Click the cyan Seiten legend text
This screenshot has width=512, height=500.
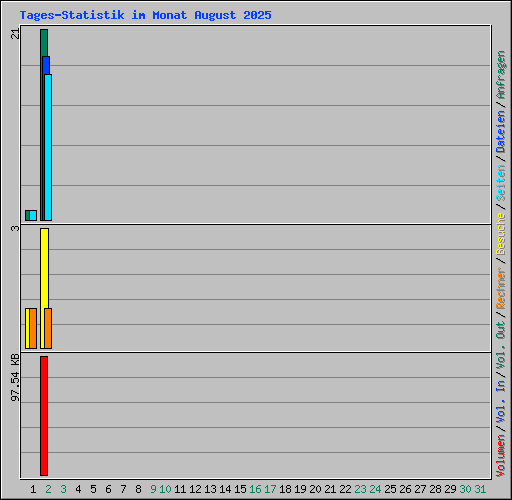[x=501, y=182]
